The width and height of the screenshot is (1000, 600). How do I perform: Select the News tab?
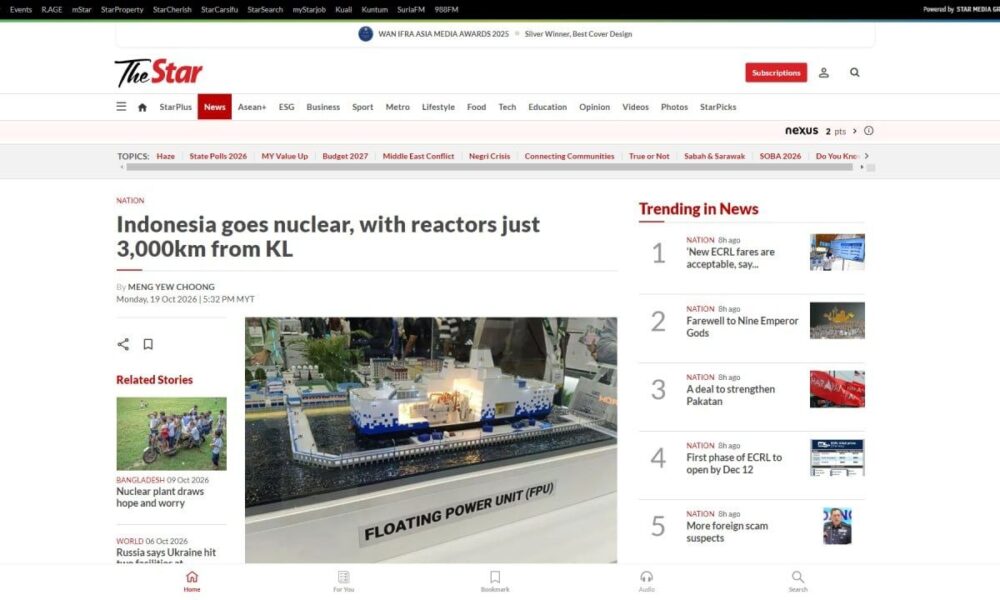214,106
